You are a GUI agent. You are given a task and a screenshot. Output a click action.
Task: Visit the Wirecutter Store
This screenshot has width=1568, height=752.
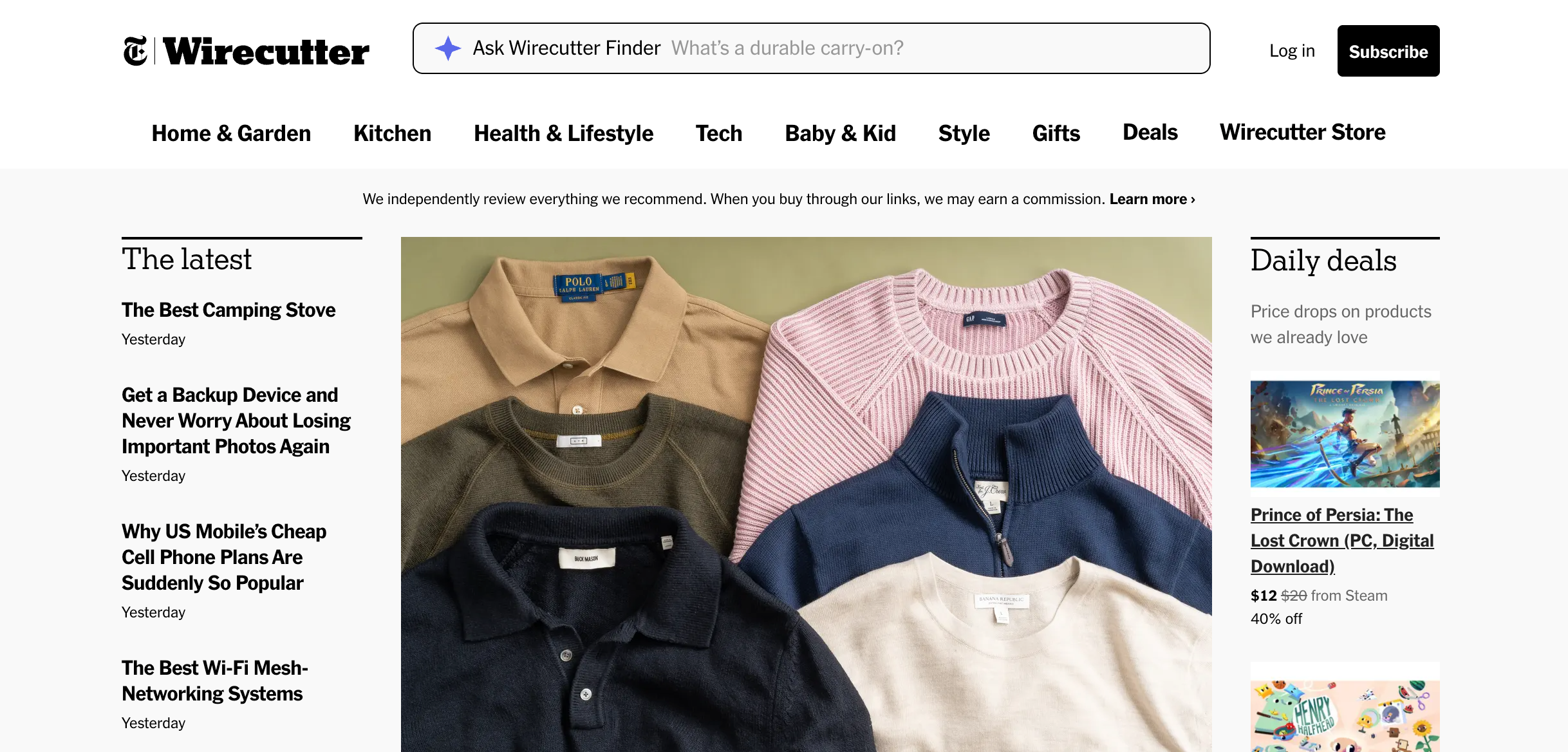tap(1302, 132)
